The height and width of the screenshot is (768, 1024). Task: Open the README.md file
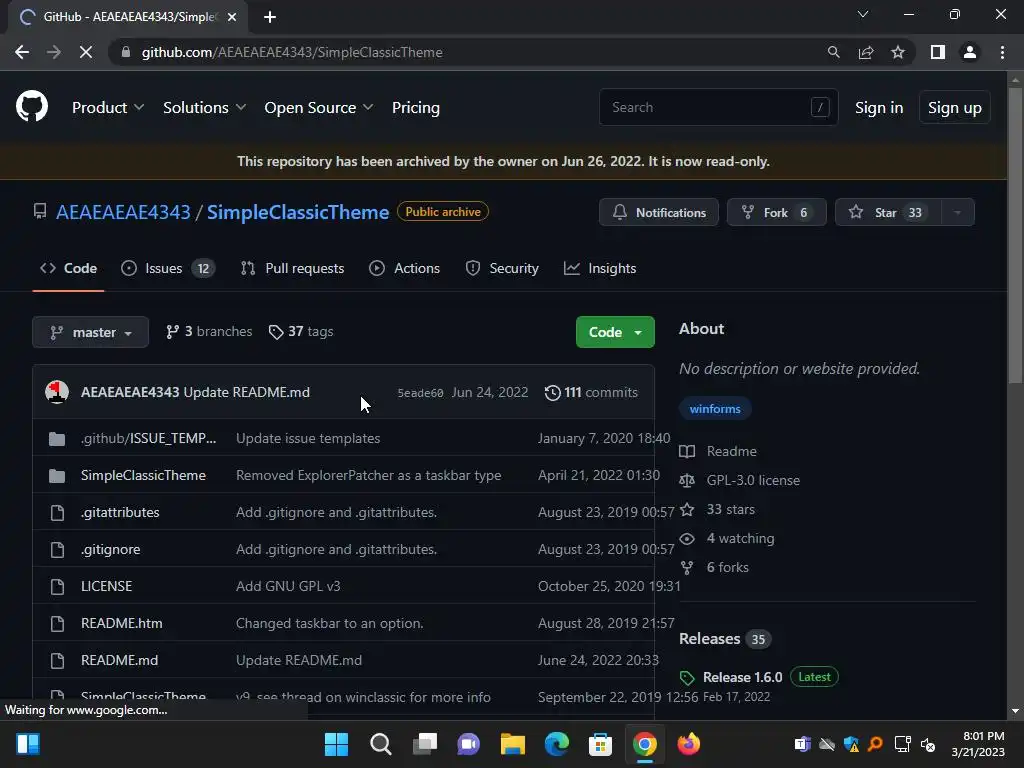pos(120,660)
